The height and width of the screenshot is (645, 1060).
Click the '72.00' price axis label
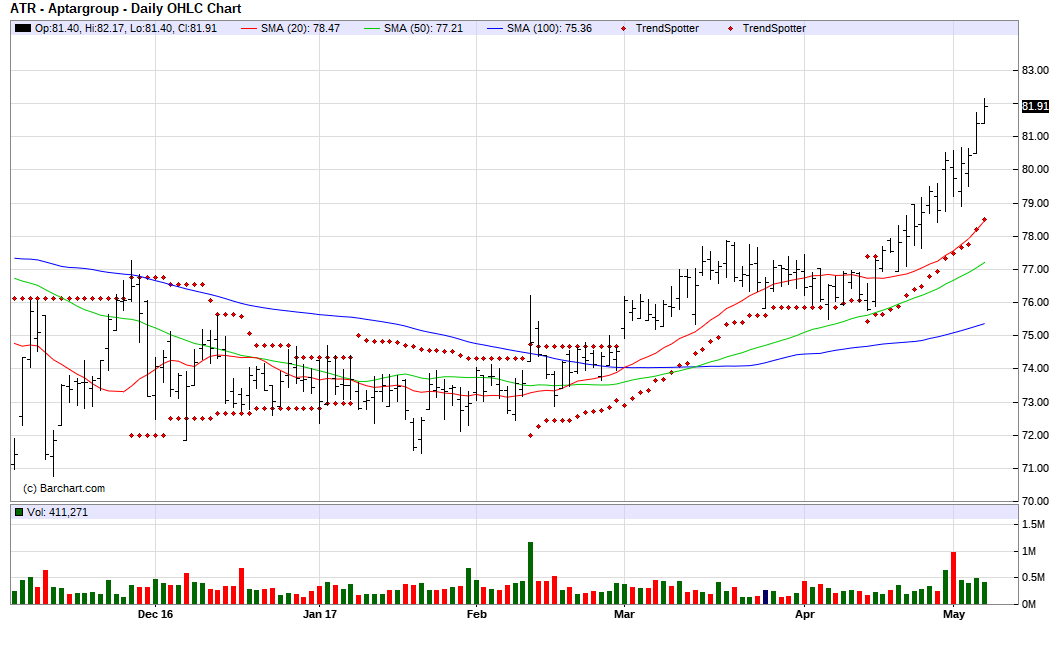pos(1035,435)
